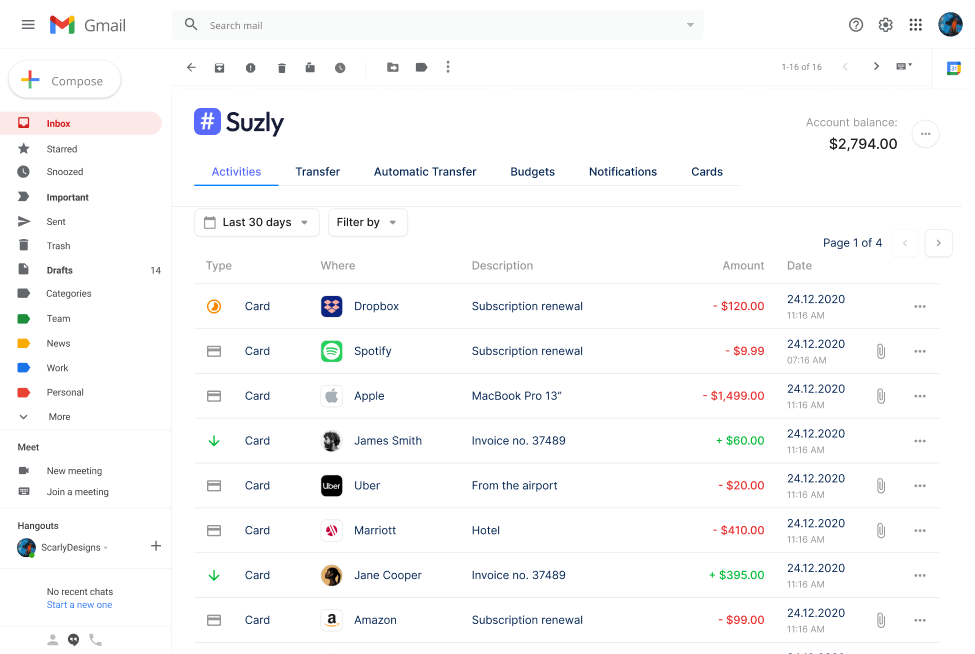Open the Filter by dropdown
The height and width of the screenshot is (654, 975).
[367, 222]
